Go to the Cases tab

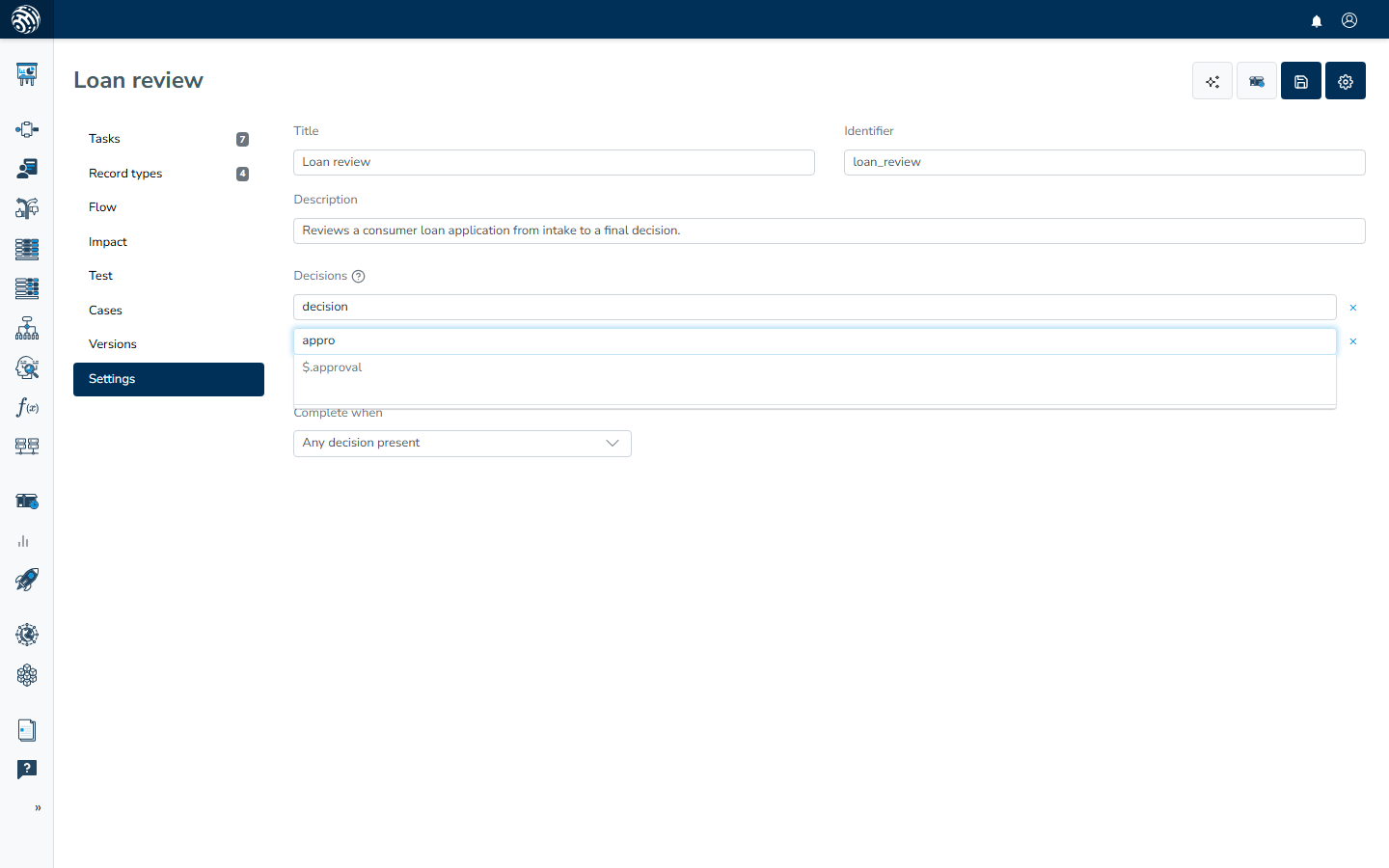[169, 311]
